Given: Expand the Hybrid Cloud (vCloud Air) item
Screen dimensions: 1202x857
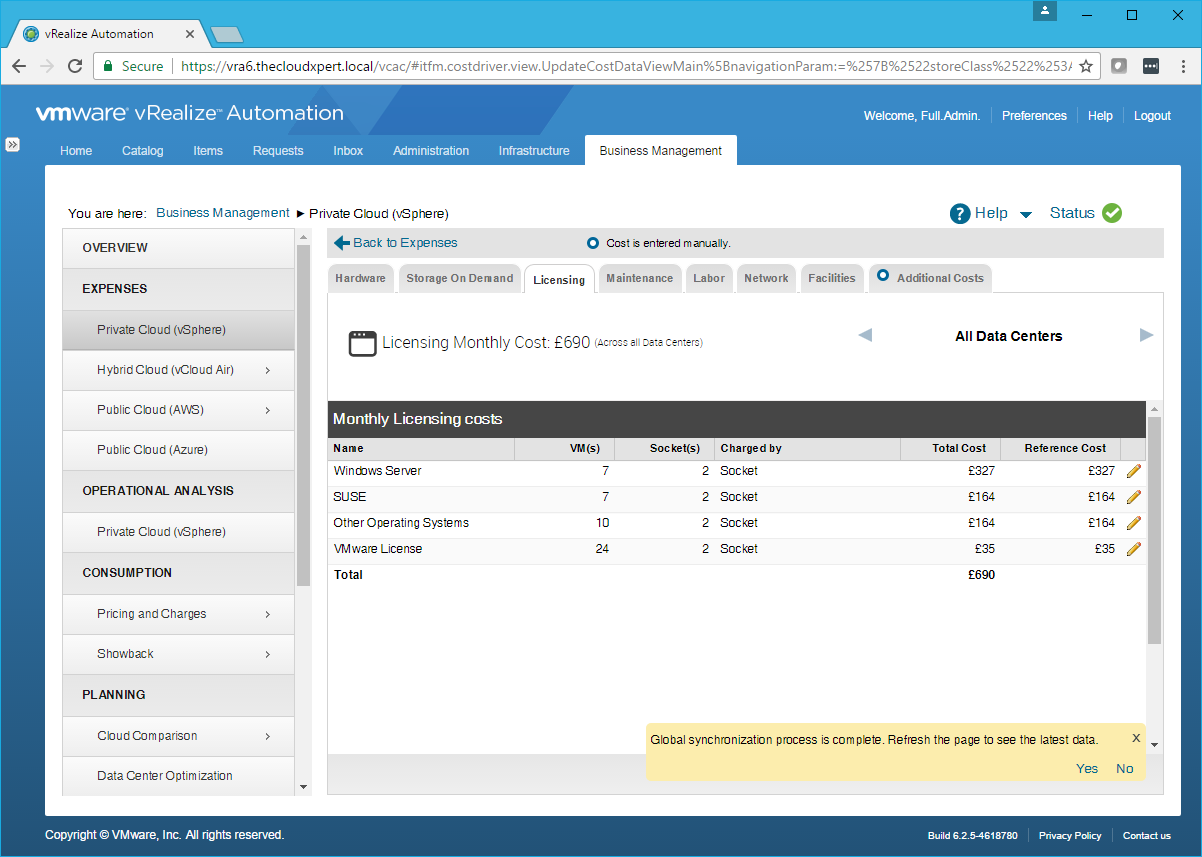Looking at the screenshot, I should pos(268,370).
